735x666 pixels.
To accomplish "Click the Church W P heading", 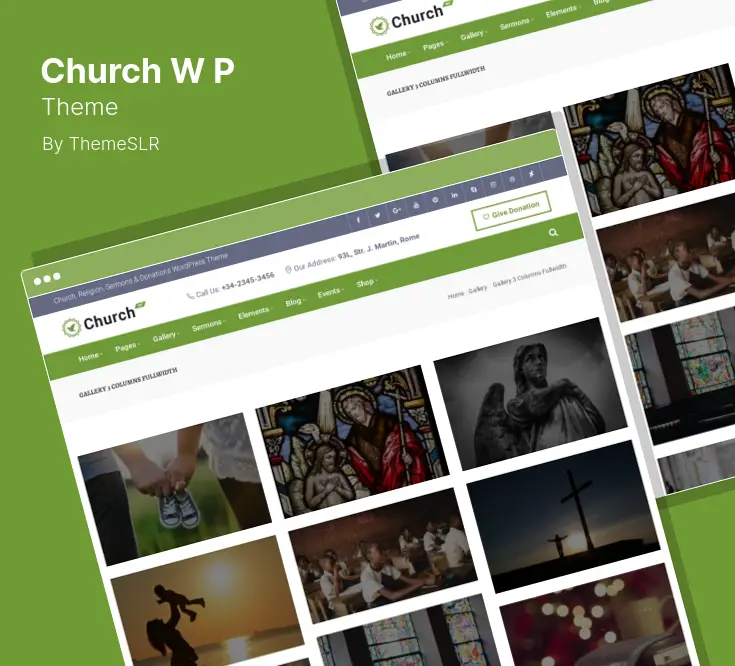I will (x=137, y=71).
